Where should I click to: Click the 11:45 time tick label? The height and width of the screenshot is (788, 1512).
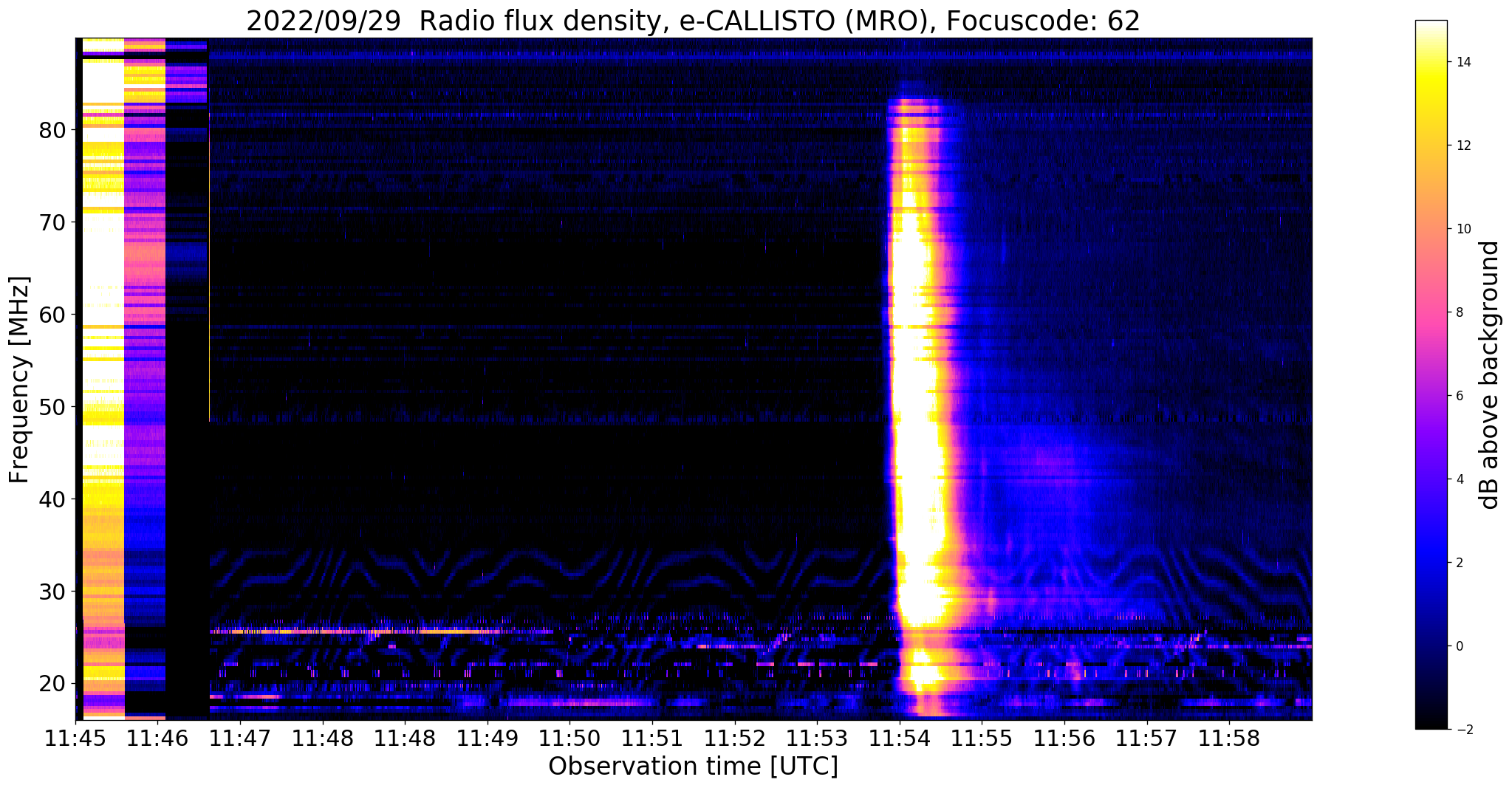pos(75,739)
